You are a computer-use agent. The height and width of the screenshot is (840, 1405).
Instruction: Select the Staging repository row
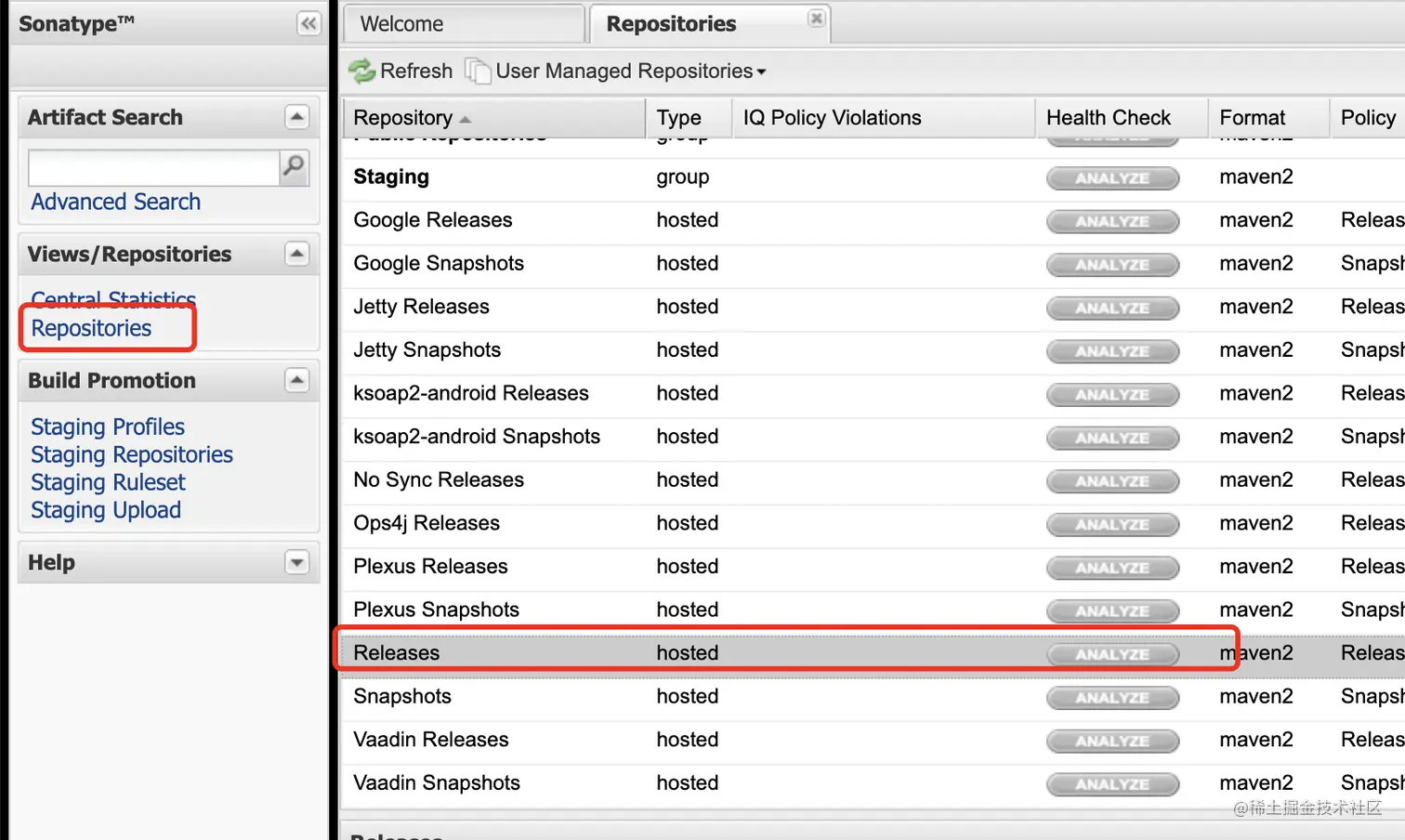tap(873, 177)
